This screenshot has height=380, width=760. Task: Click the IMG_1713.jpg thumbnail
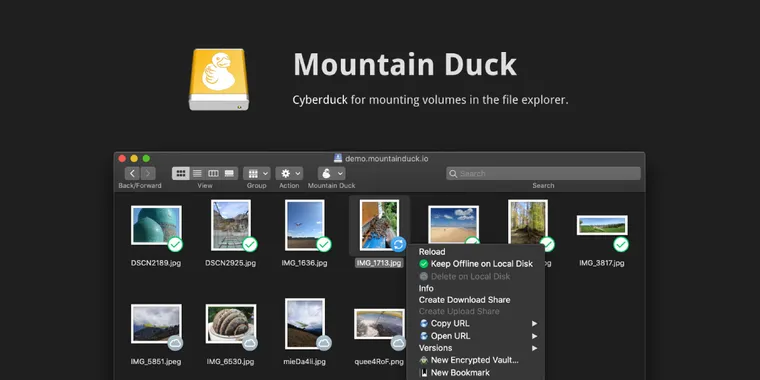379,225
